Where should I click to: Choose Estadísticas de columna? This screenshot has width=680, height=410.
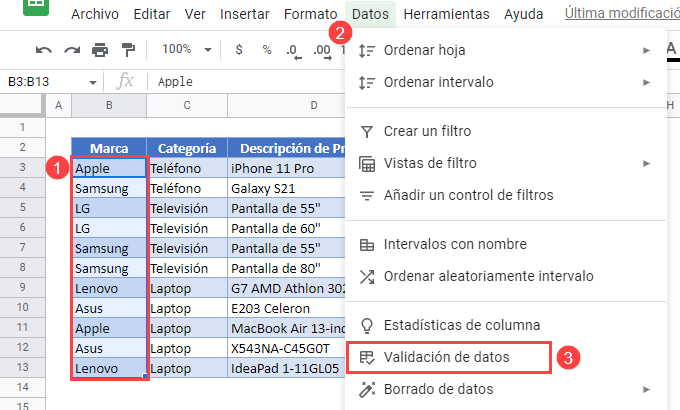(506, 325)
